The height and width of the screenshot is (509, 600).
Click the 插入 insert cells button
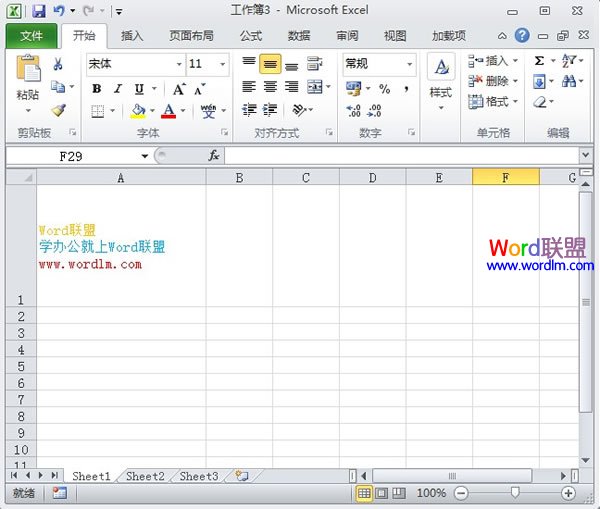click(493, 60)
